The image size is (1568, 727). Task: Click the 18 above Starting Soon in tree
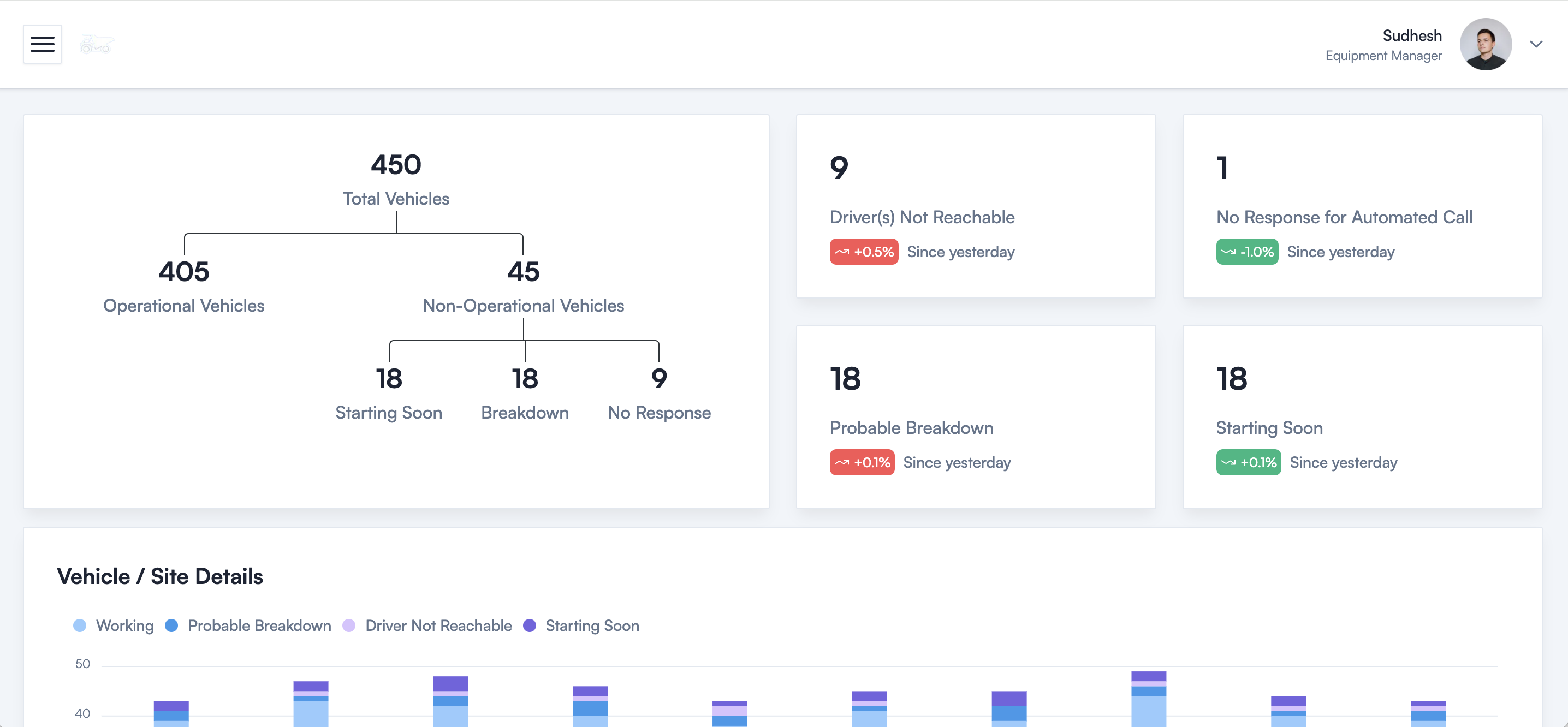389,379
